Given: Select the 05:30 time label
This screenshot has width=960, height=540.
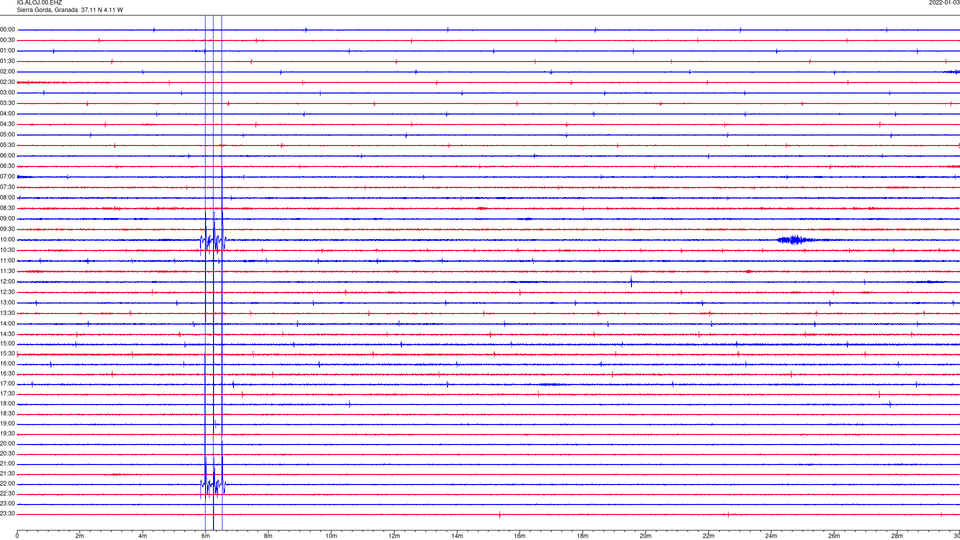Looking at the screenshot, I should click(8, 145).
